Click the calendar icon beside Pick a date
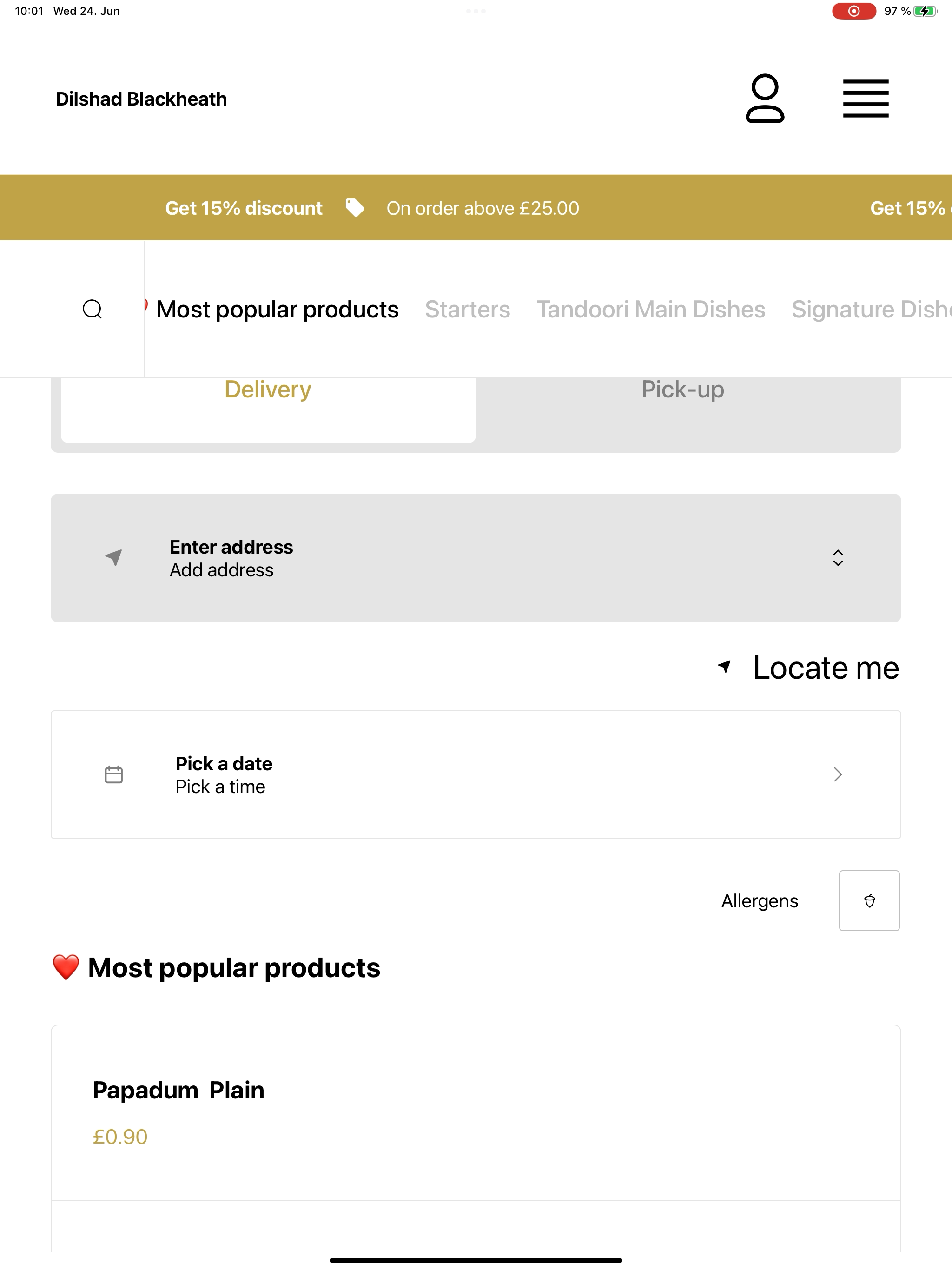 [114, 774]
